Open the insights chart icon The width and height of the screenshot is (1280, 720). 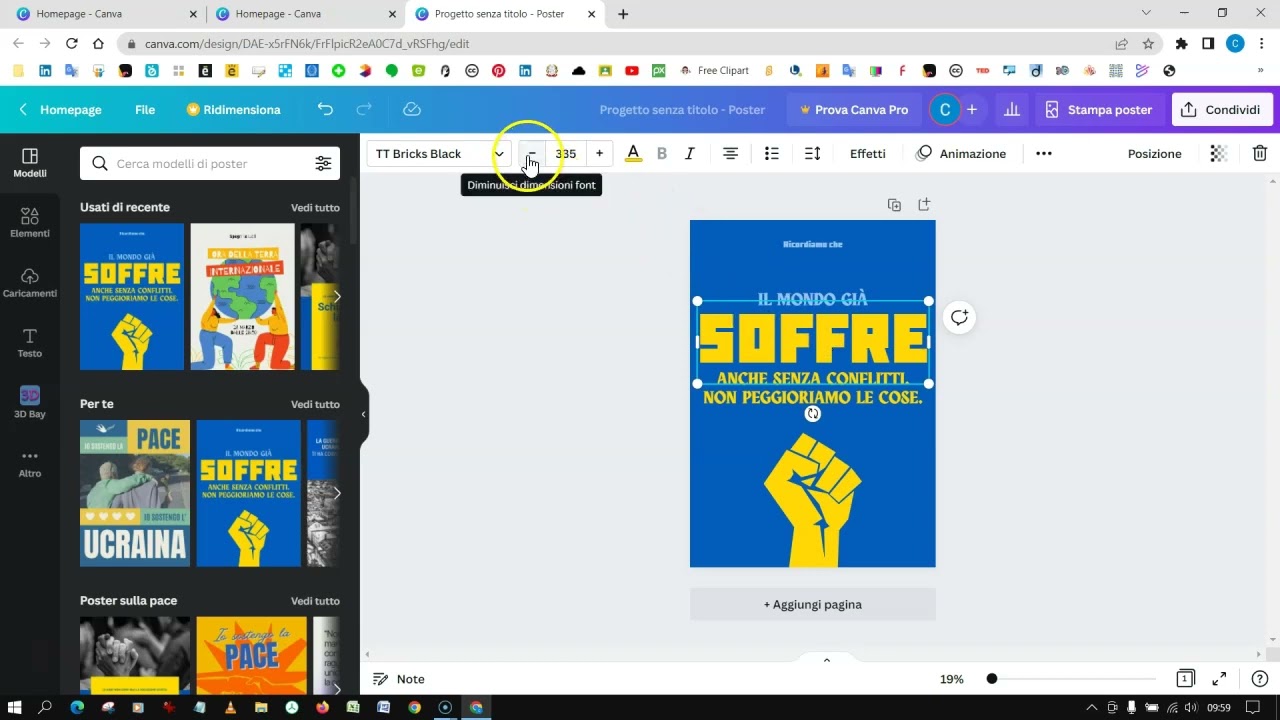1012,110
